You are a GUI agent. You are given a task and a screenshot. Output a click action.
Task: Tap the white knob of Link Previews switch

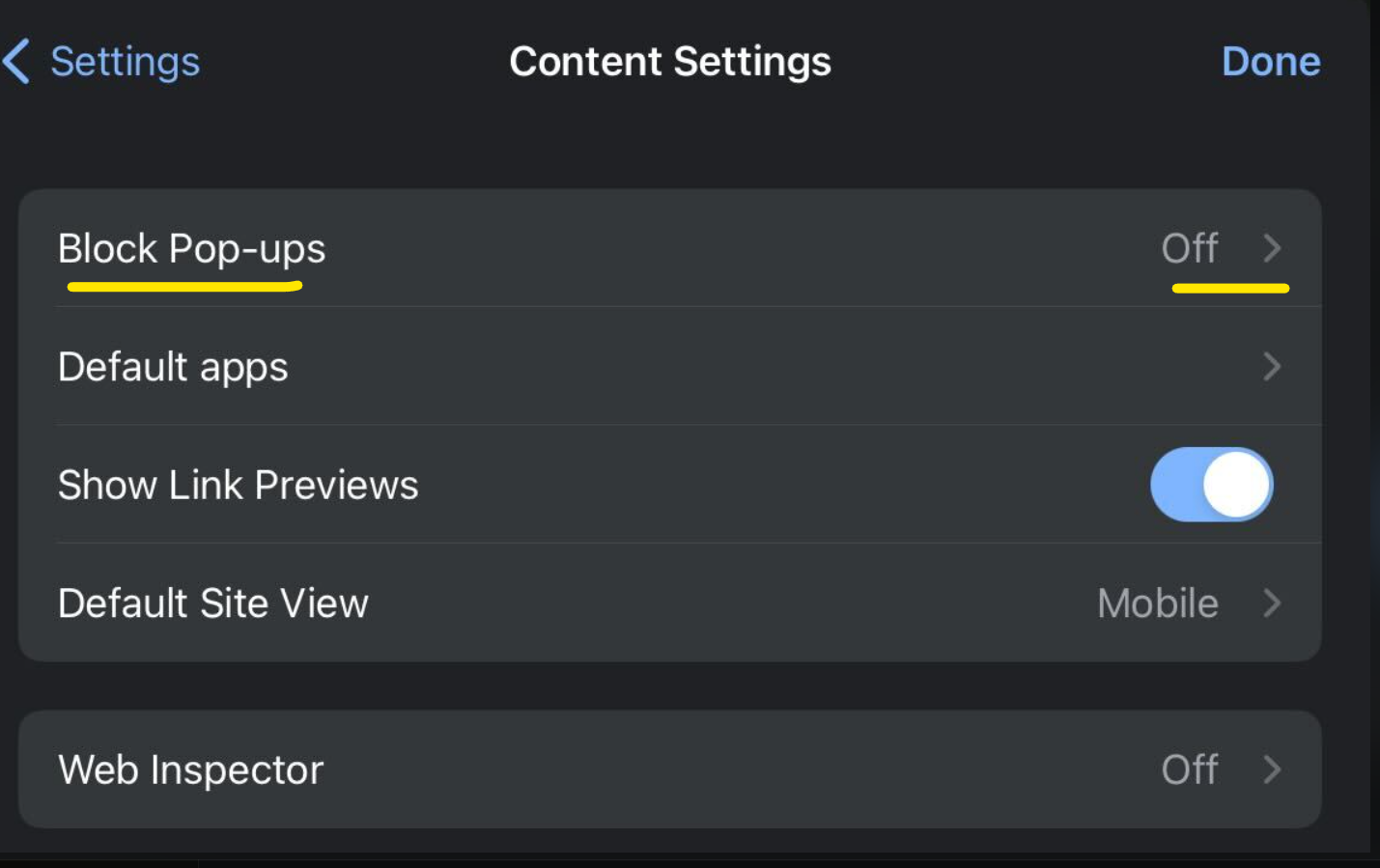pyautogui.click(x=1236, y=485)
